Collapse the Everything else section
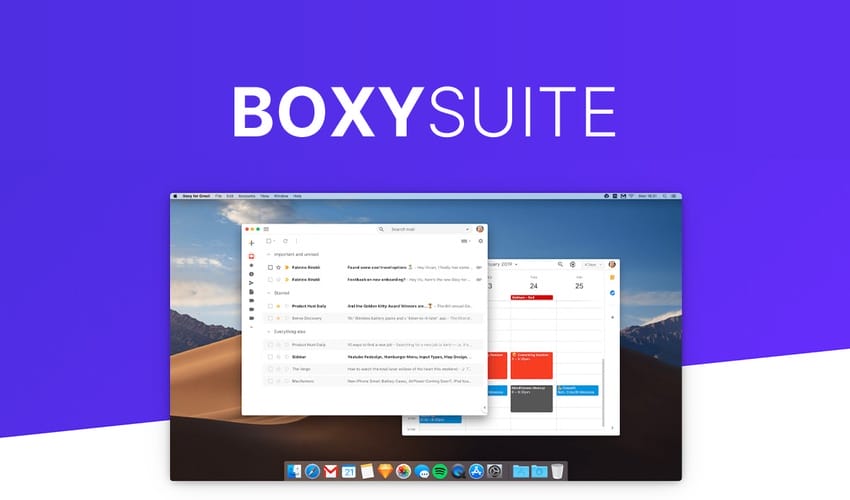Screen dimensions: 850x500 pyautogui.click(x=268, y=331)
